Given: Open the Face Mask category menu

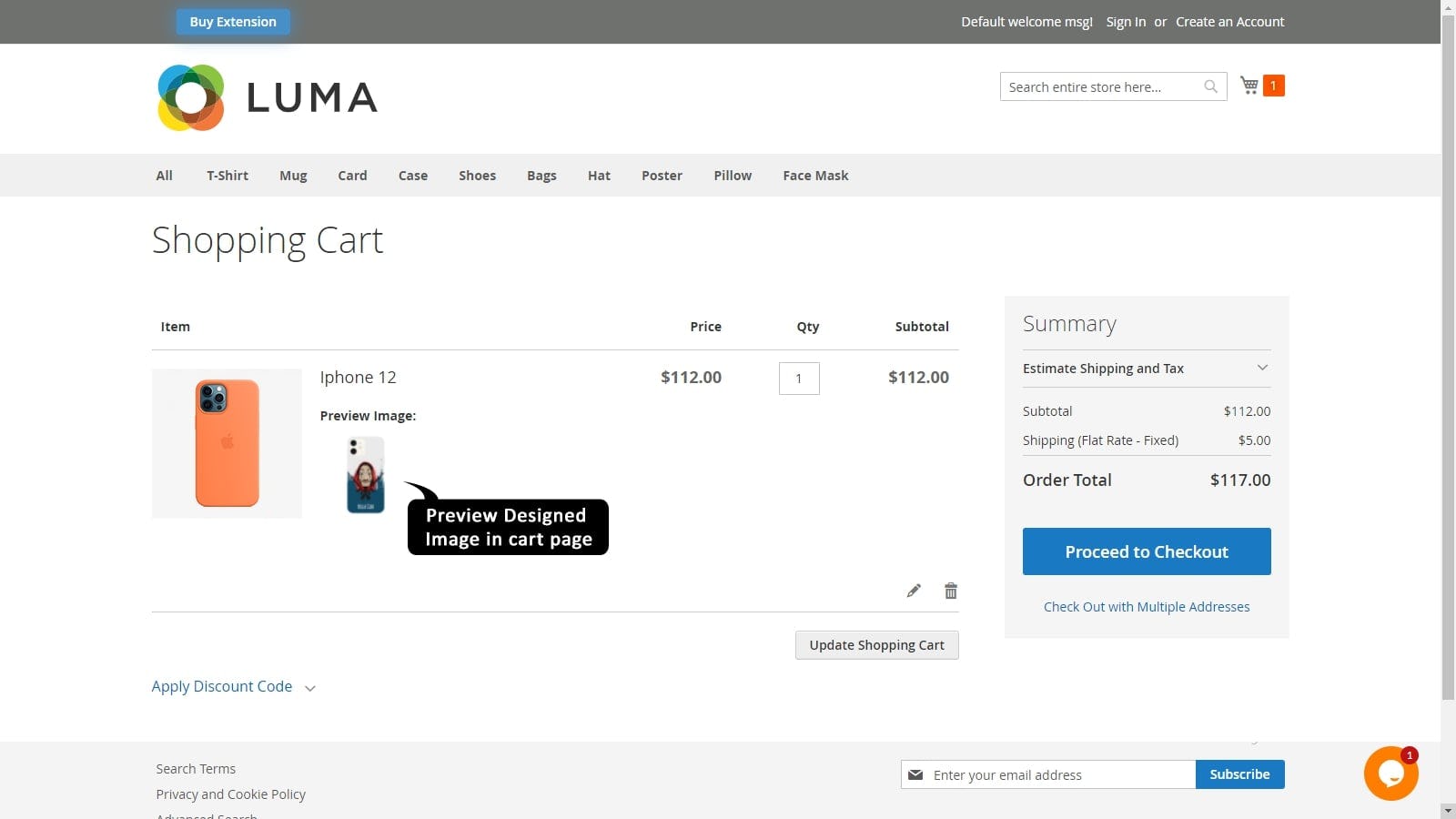Looking at the screenshot, I should click(x=815, y=176).
